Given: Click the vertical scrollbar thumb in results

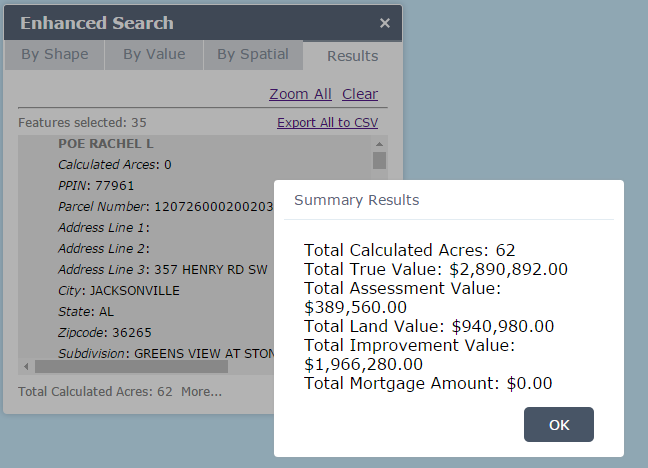Looking at the screenshot, I should coord(379,160).
